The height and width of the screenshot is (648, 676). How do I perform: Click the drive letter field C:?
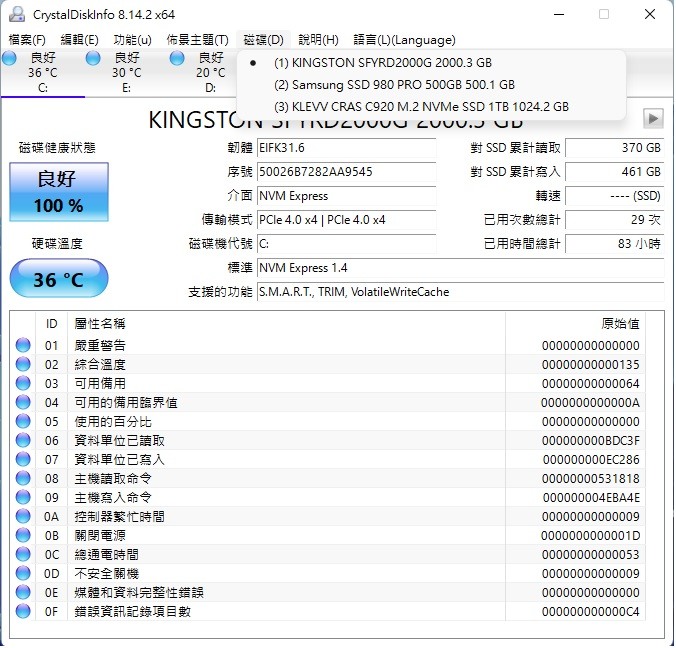point(346,244)
